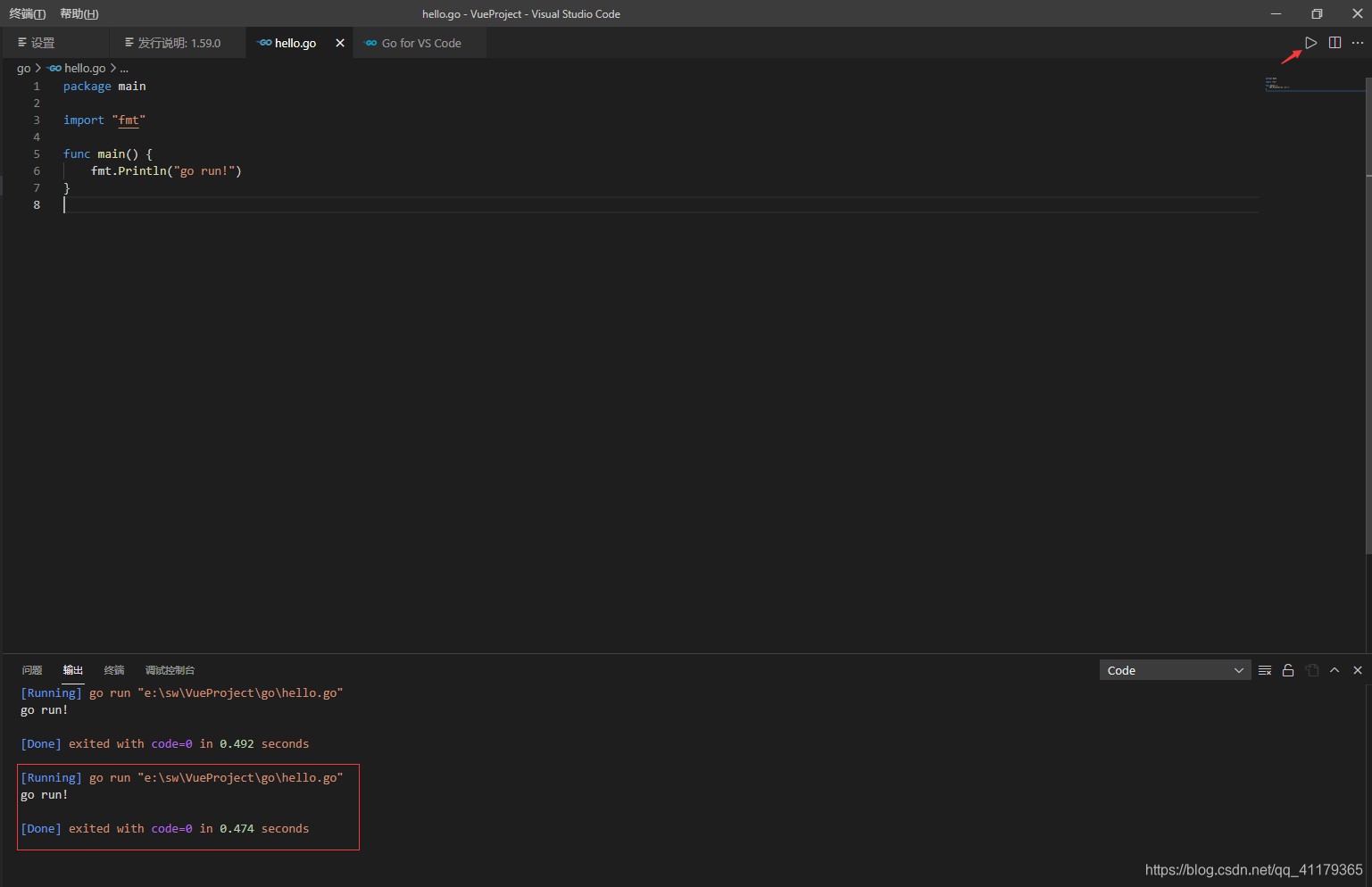Screen dimensions: 1372x887
Task: Close the hello.go tab
Action: coord(340,43)
